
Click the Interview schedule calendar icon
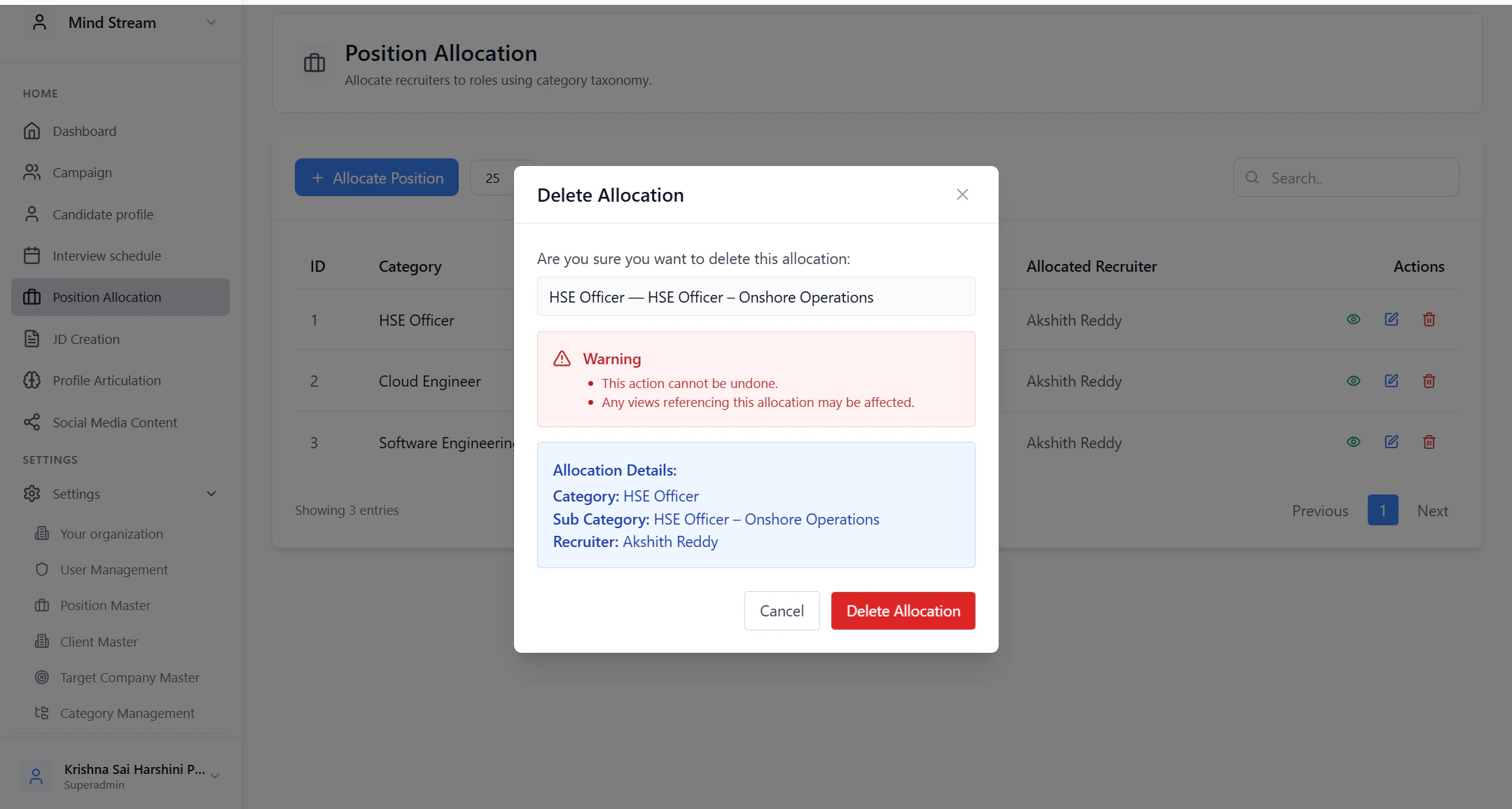click(x=32, y=256)
